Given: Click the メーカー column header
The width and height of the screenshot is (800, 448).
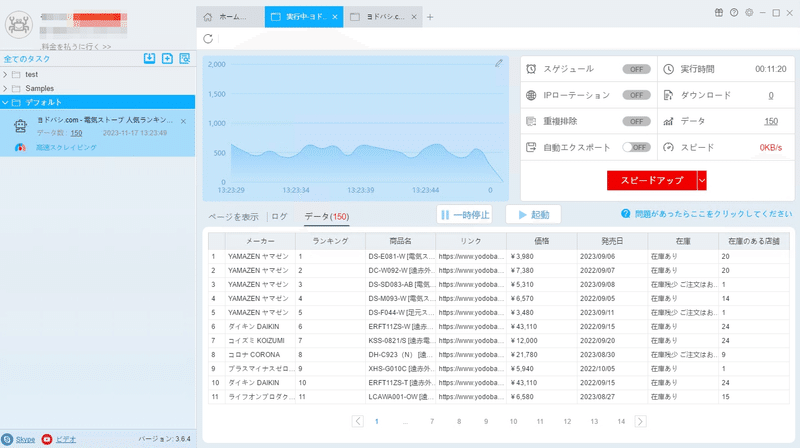Looking at the screenshot, I should [x=260, y=241].
